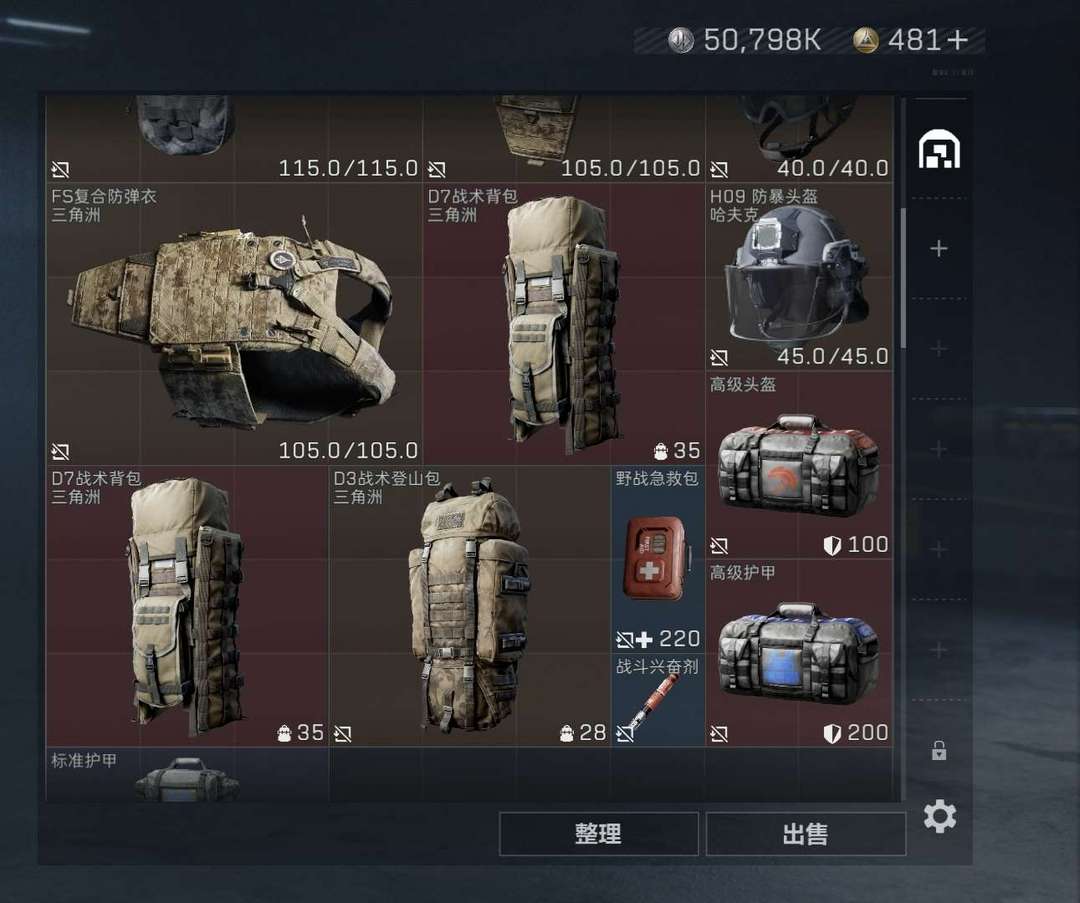Select the FS复合防弹衣 body armor
Viewport: 1080px width, 903px height.
point(234,324)
